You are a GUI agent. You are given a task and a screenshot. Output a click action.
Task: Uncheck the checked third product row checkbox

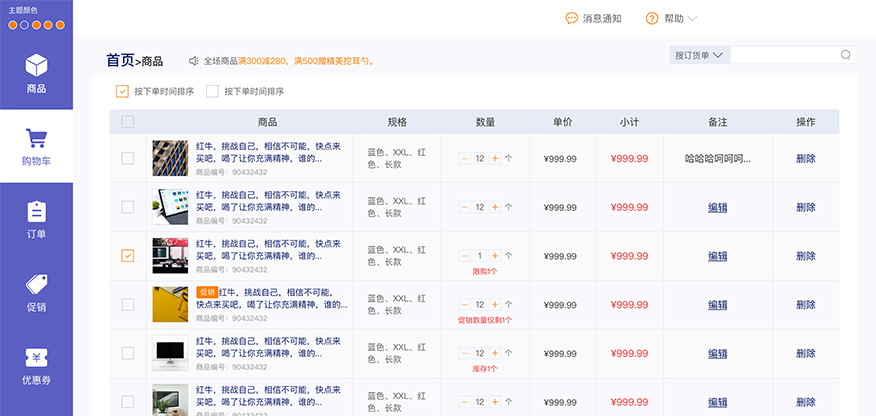pos(127,256)
